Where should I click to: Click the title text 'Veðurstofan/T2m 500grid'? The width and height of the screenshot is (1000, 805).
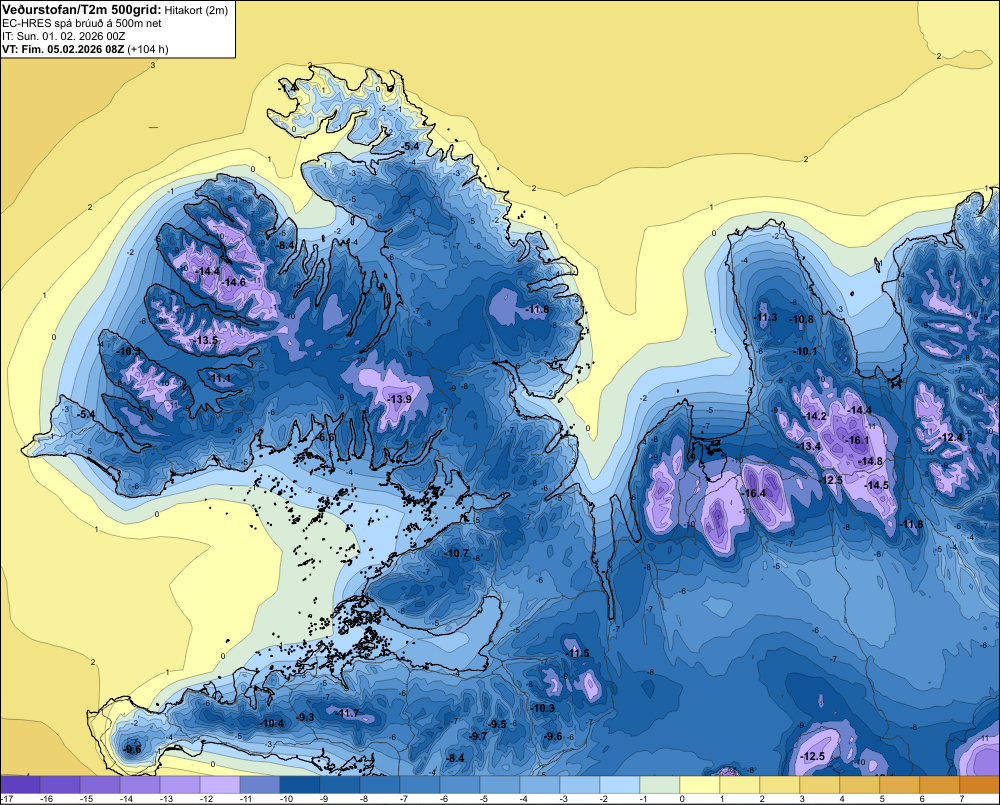tap(82, 10)
